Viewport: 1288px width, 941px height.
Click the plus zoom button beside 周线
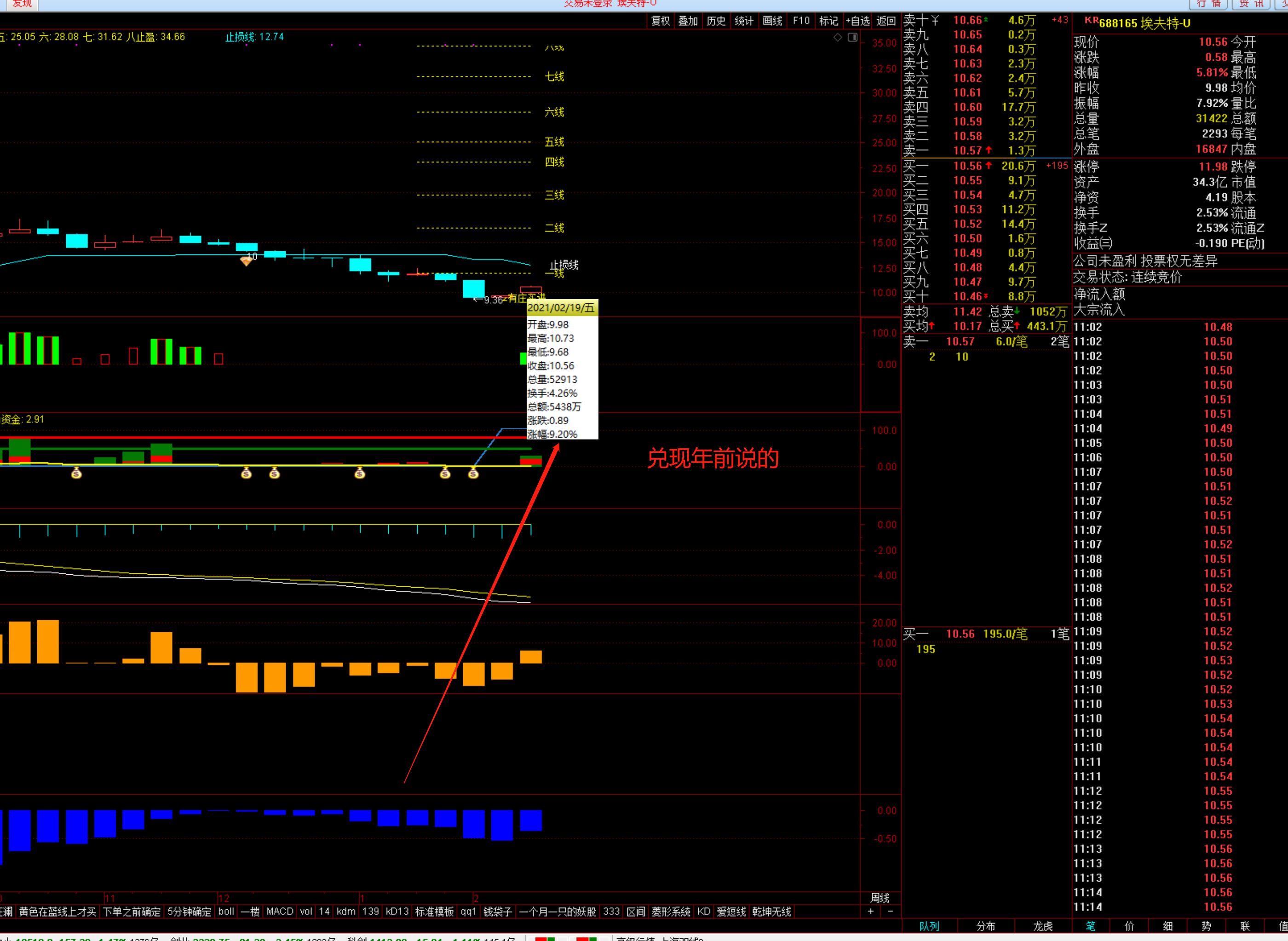coord(871,912)
